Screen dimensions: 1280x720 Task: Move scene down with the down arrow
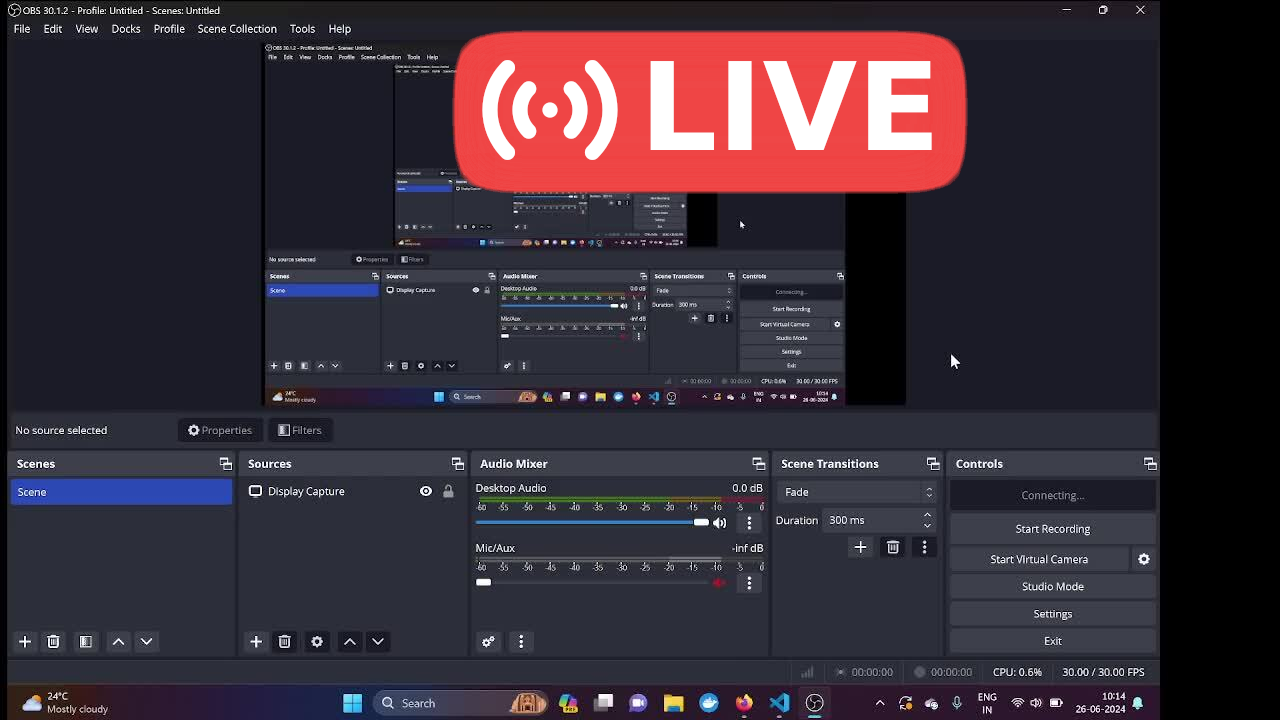146,642
